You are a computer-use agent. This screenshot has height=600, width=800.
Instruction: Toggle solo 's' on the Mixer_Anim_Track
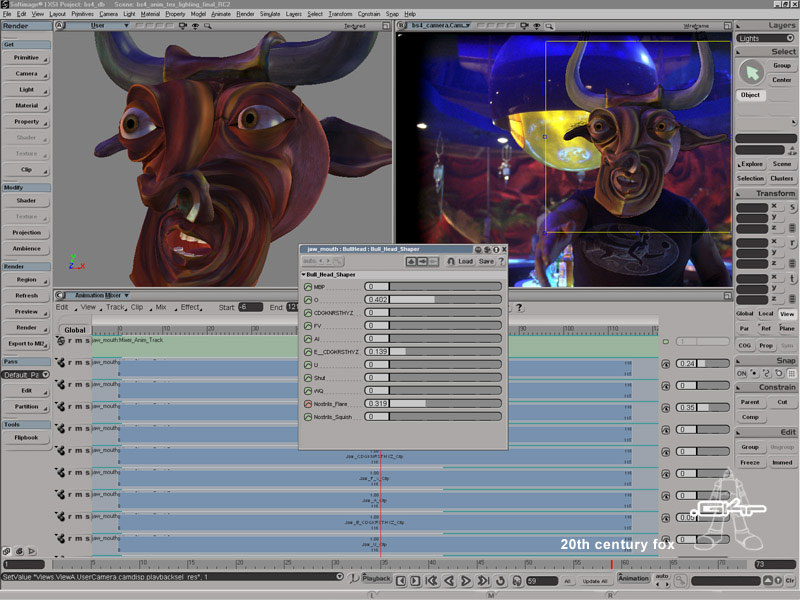[87, 341]
